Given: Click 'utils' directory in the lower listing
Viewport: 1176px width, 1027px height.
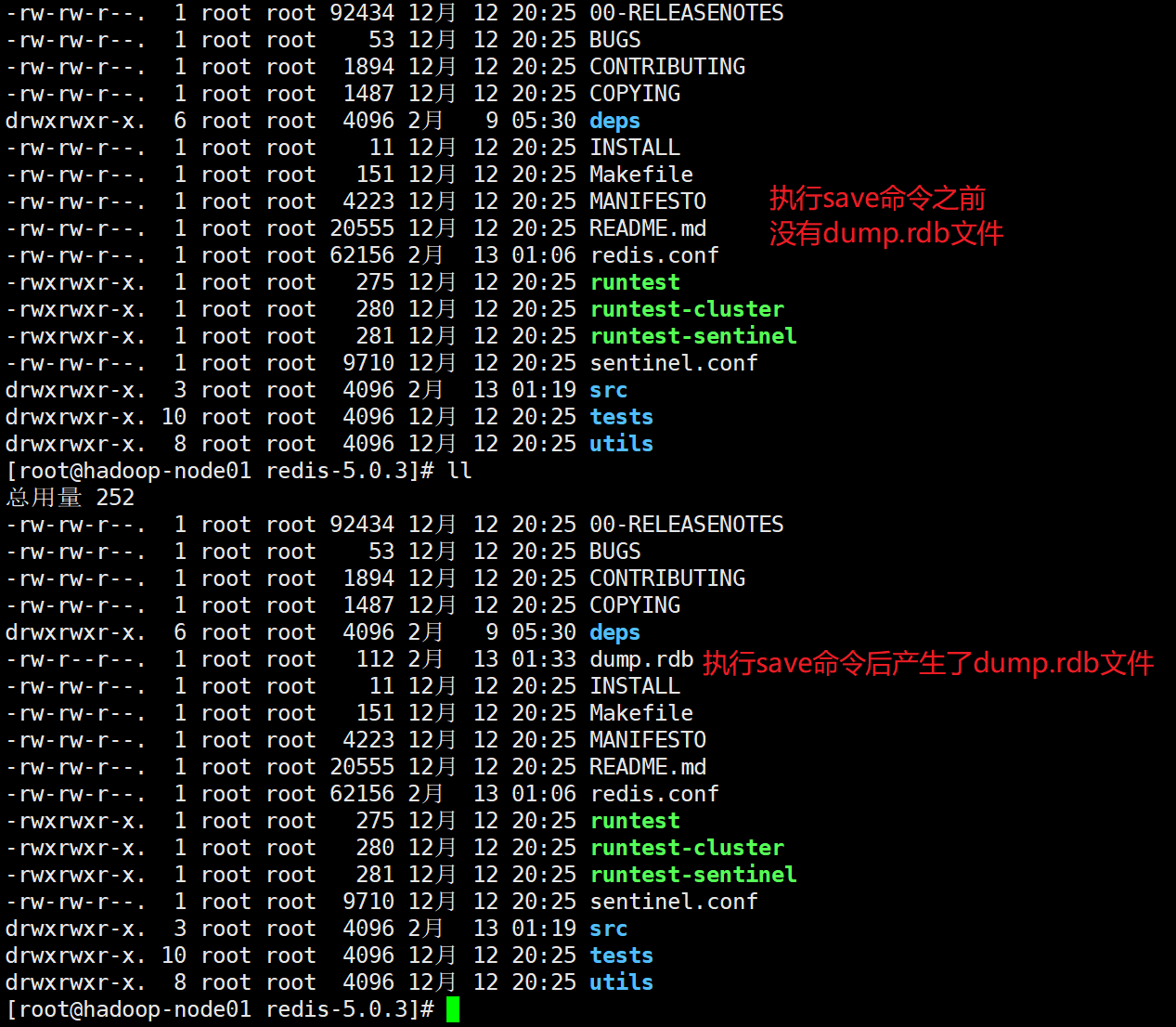Looking at the screenshot, I should [622, 982].
